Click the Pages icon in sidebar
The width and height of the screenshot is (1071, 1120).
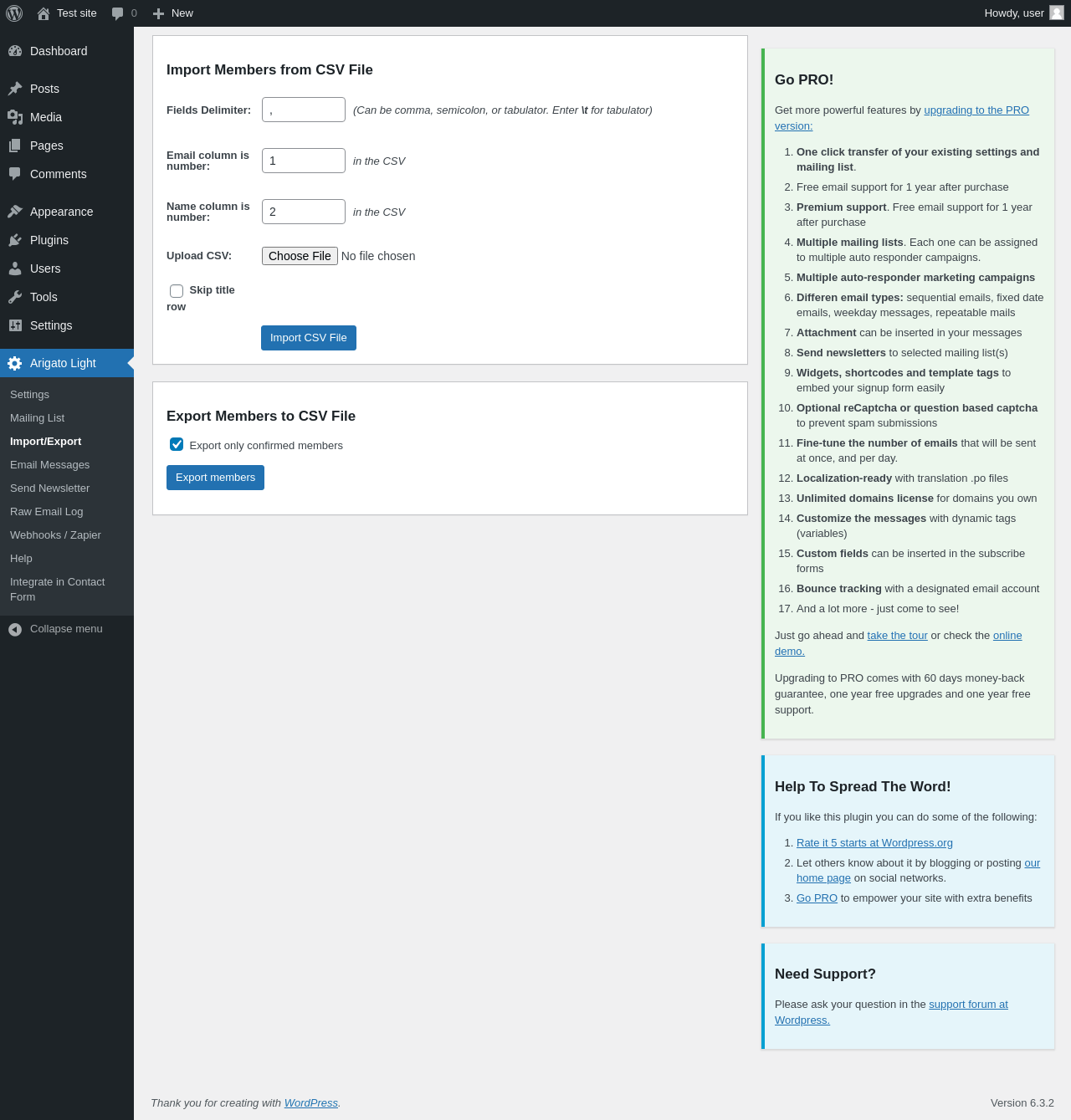click(x=15, y=146)
